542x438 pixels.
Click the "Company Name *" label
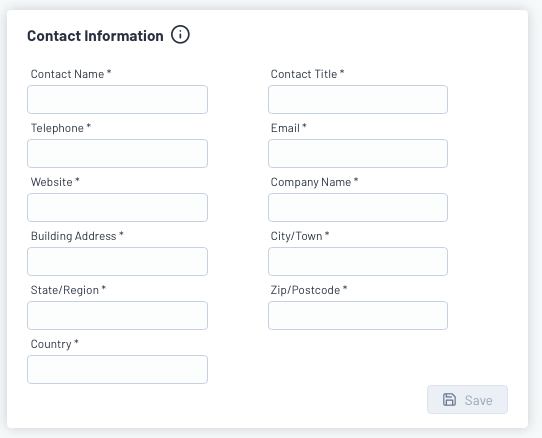tap(314, 182)
